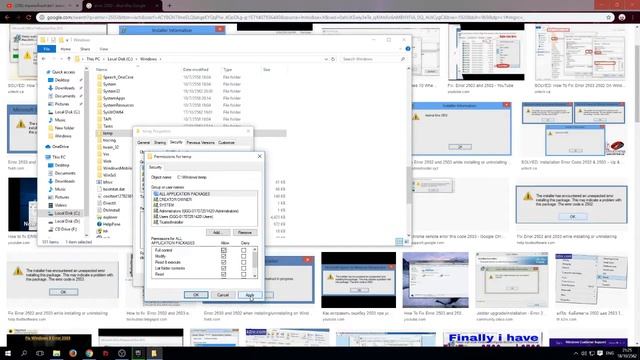Open the Windows Start menu
The image size is (640, 360).
[7, 353]
